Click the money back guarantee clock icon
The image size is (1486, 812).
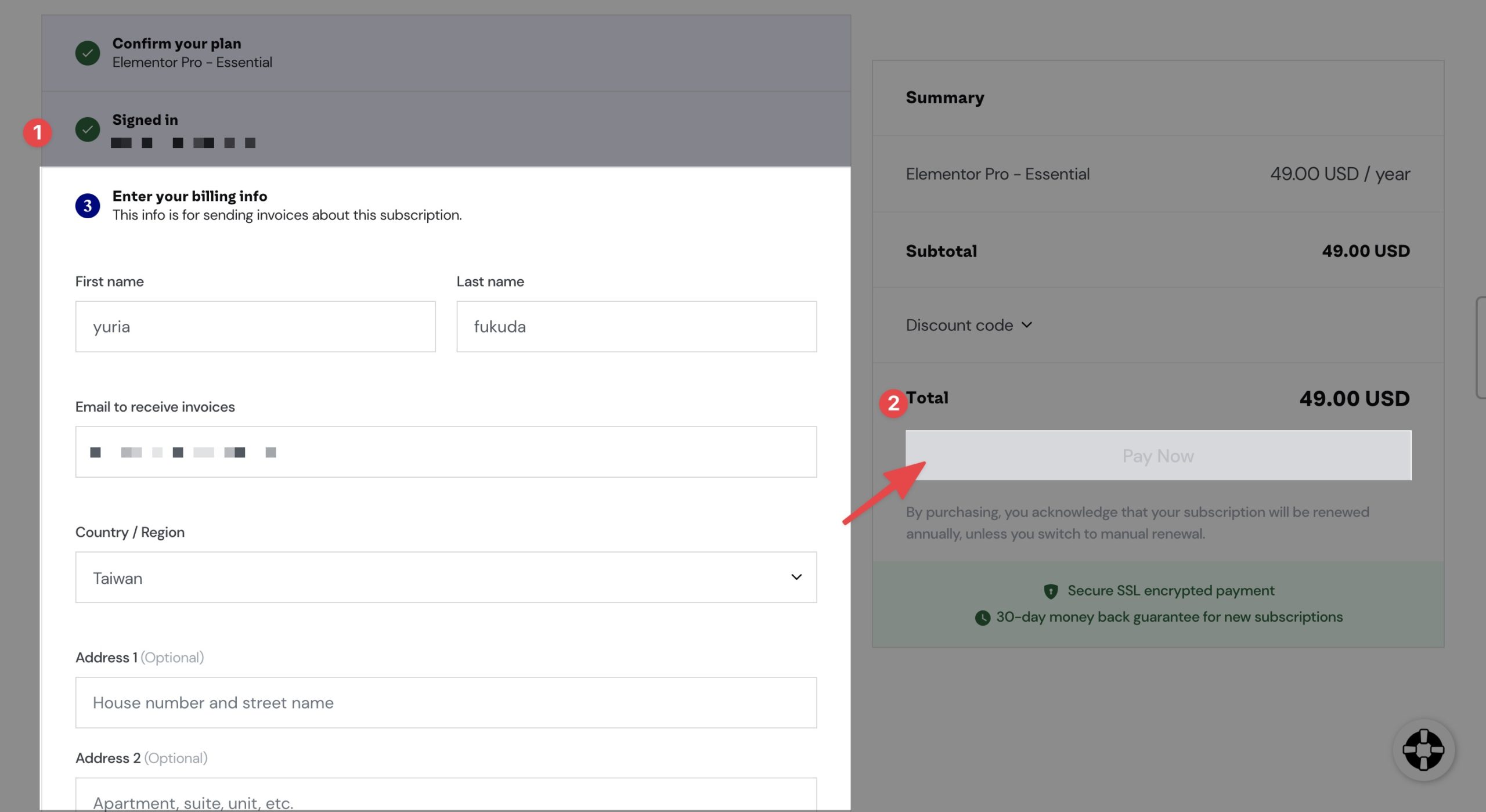pyautogui.click(x=983, y=618)
